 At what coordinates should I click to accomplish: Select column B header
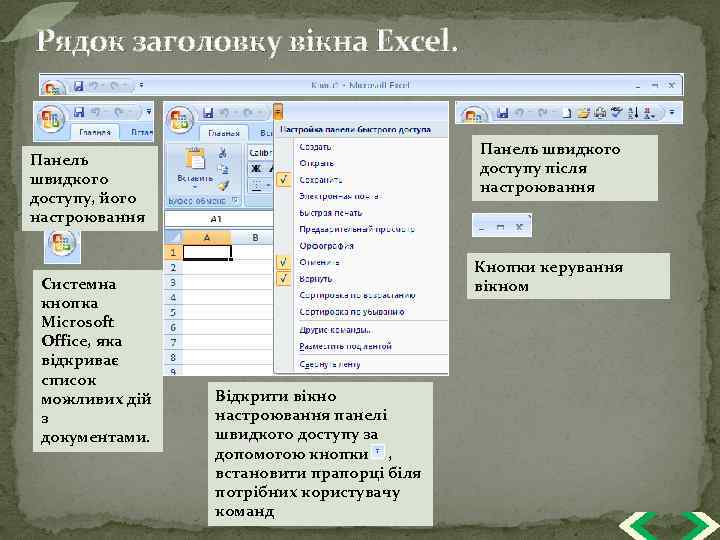tap(255, 237)
